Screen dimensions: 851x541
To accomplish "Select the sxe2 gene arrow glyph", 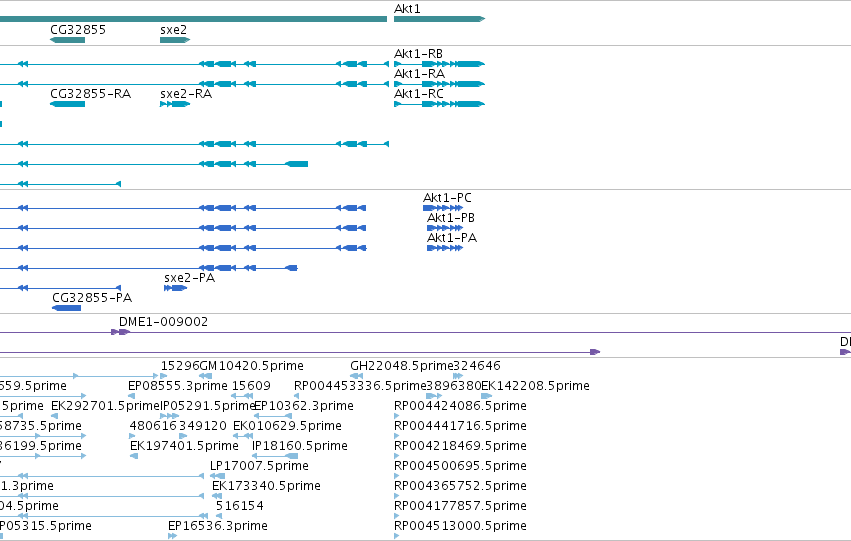I will (x=175, y=40).
